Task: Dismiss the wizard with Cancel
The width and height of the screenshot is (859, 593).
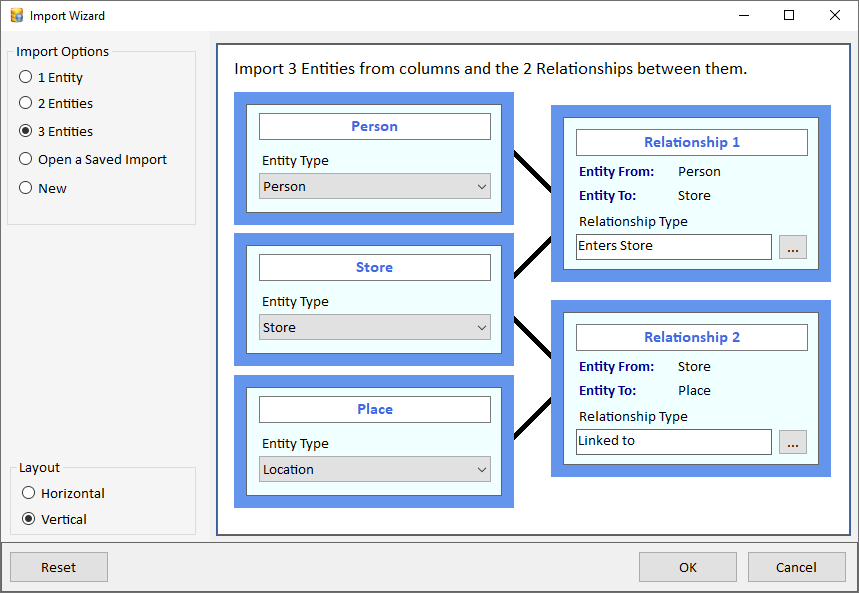Action: [x=796, y=567]
